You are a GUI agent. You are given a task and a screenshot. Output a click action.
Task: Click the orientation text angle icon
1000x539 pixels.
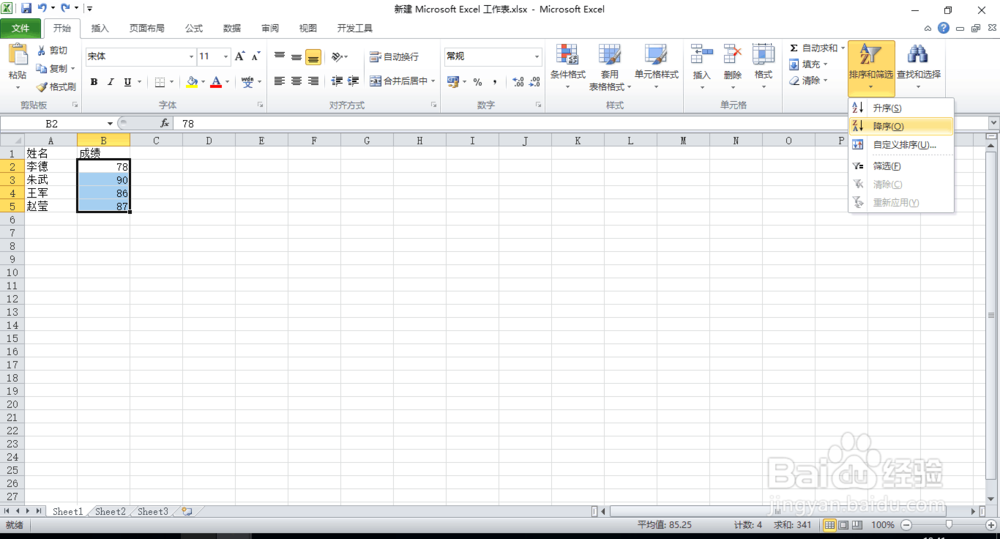point(337,57)
